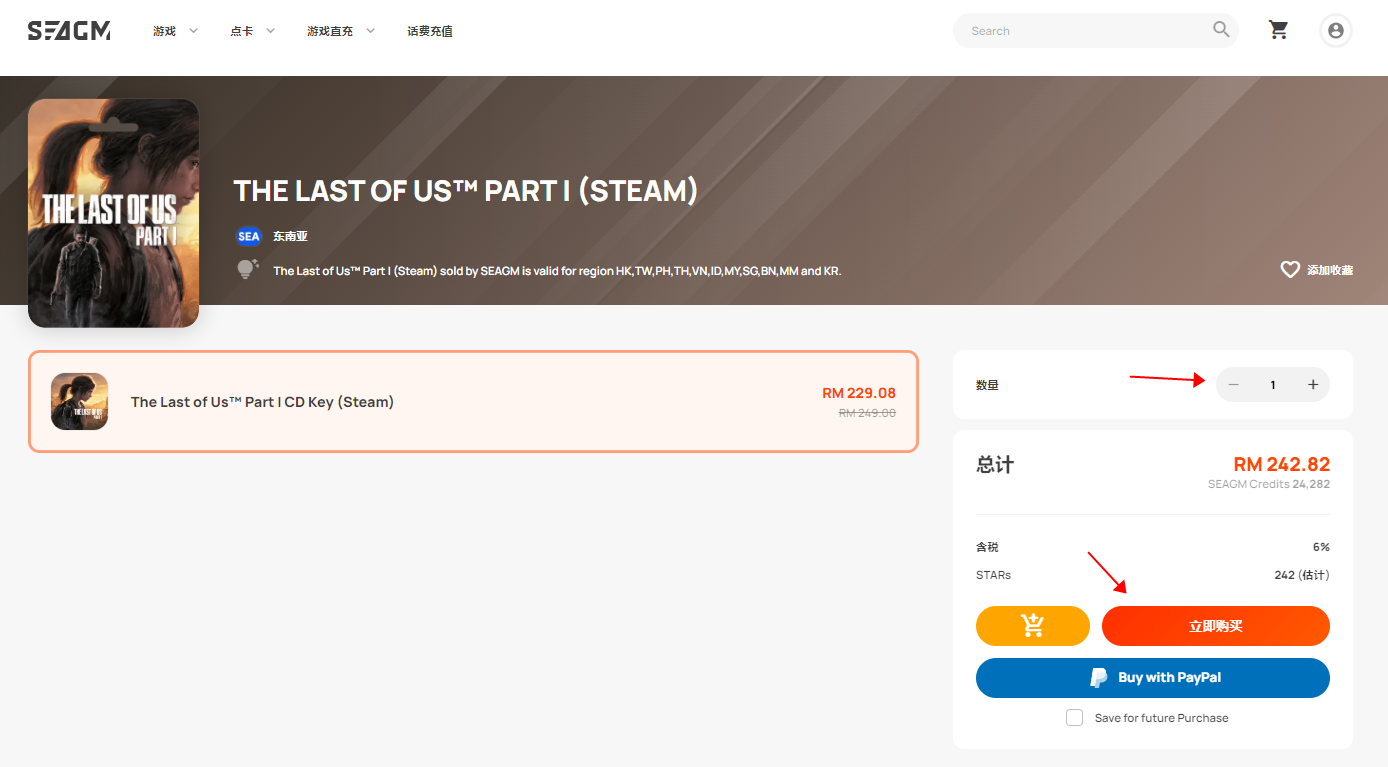Click the SEAGM logo
The image size is (1388, 767).
[x=69, y=31]
